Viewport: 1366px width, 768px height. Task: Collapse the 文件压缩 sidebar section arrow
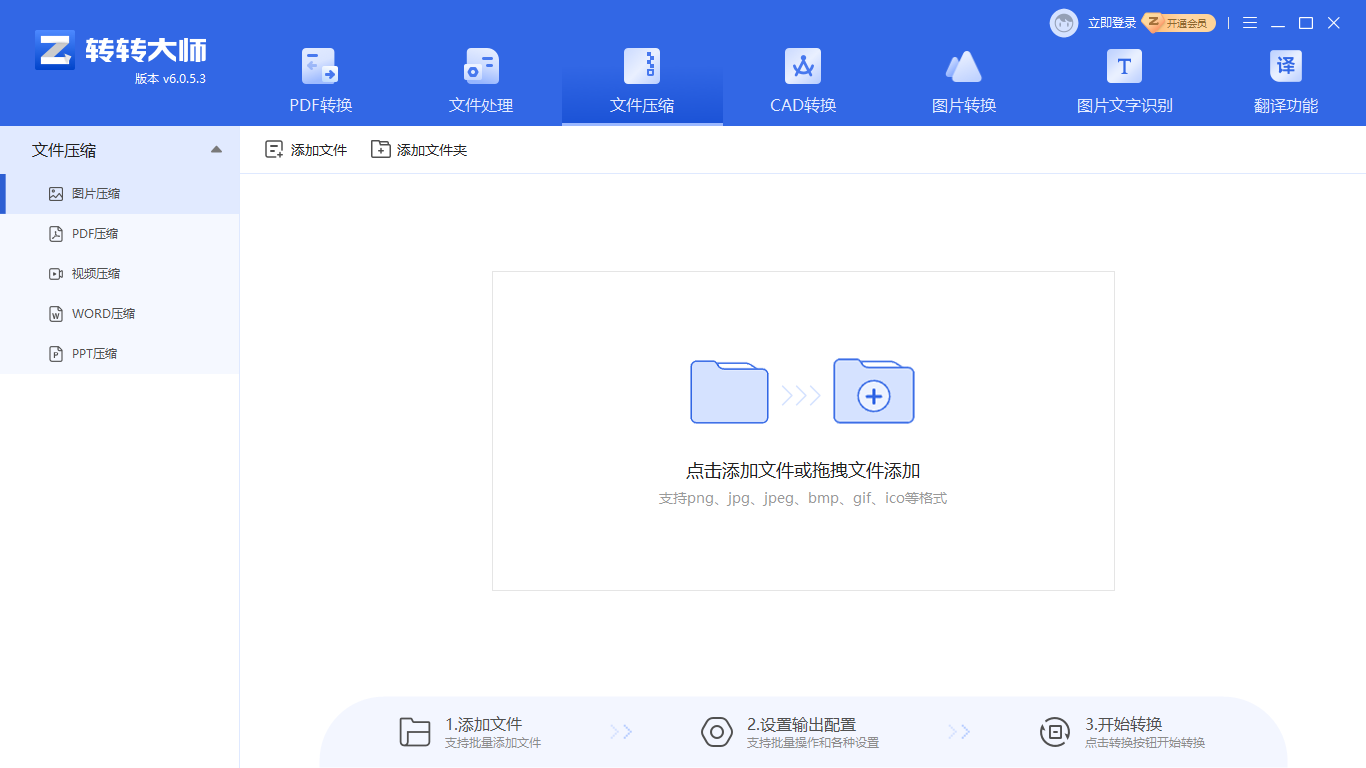217,150
